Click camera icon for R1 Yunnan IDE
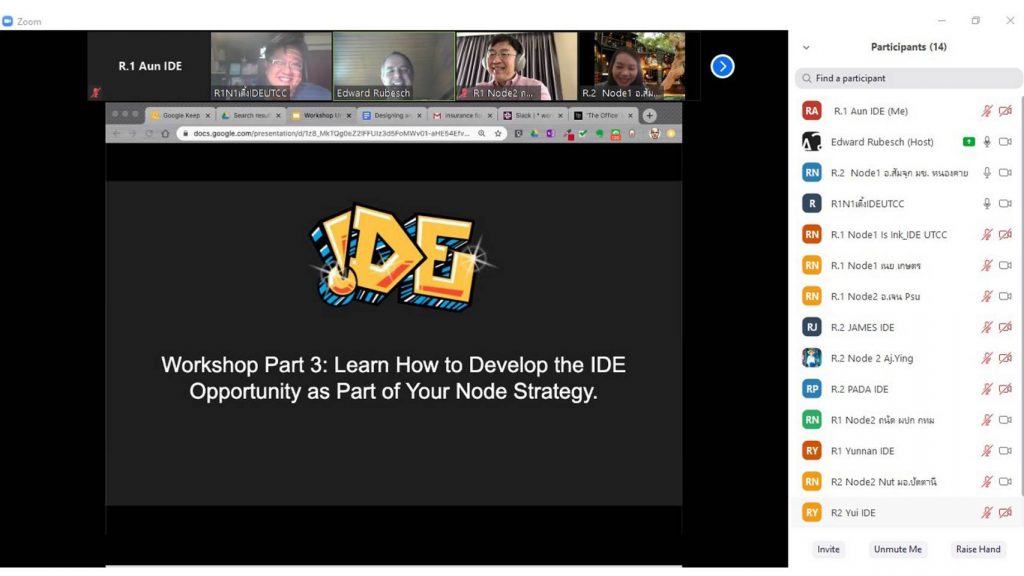Viewport: 1024px width, 576px height. pos(1005,451)
